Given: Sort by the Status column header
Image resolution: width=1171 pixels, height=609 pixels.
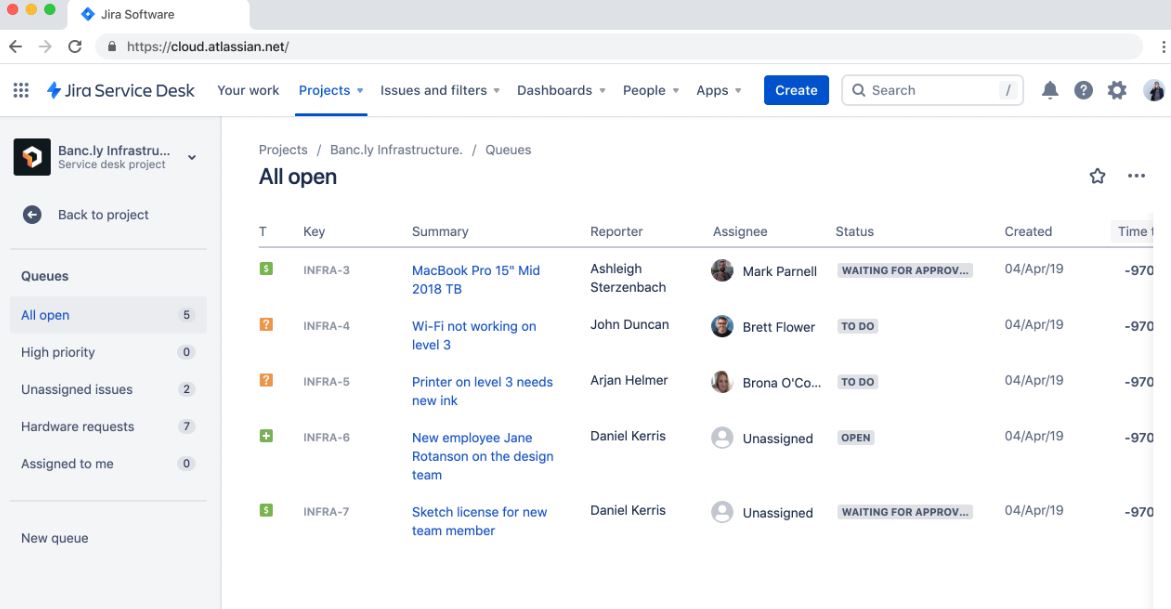Looking at the screenshot, I should [854, 232].
